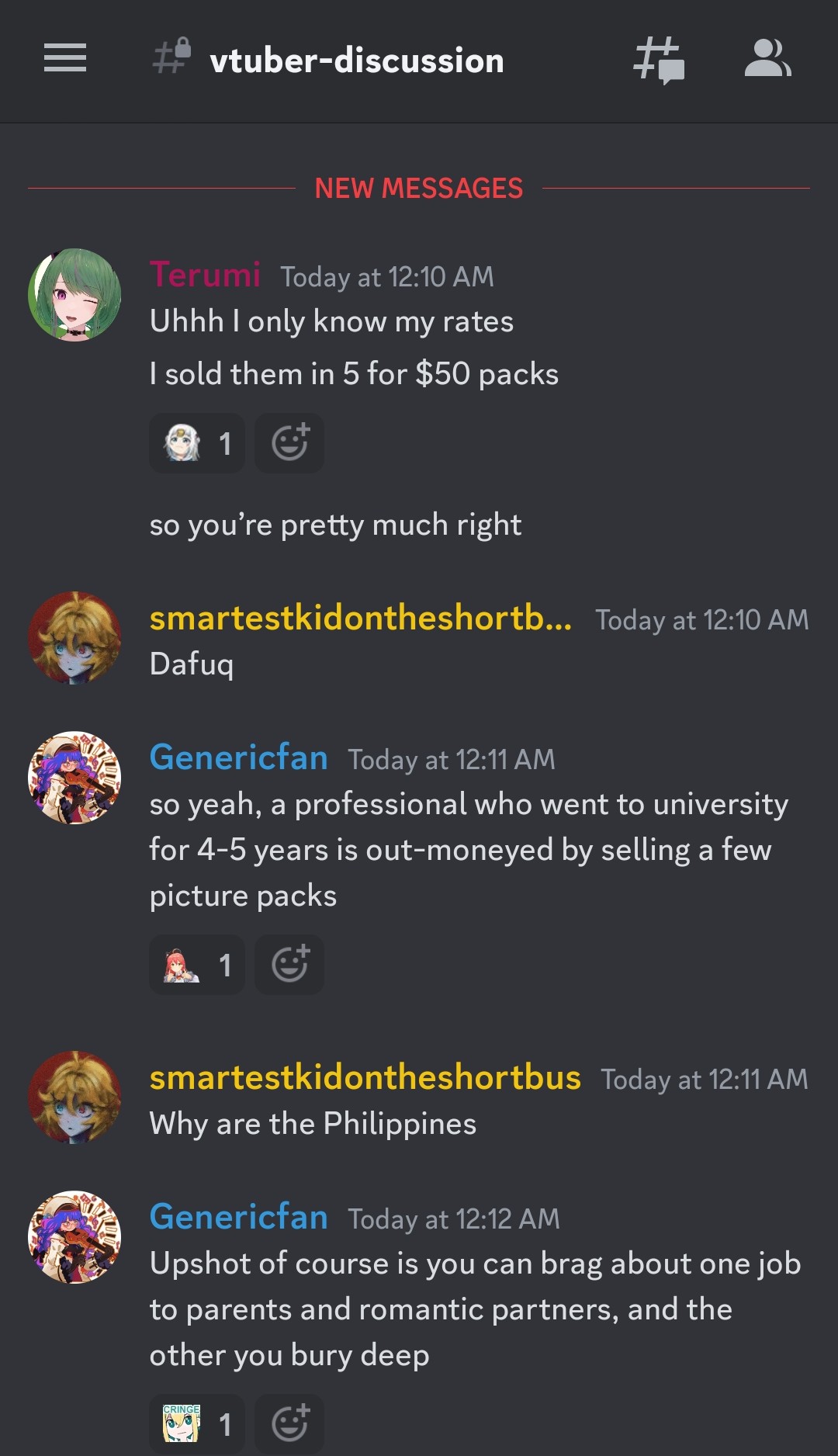838x1456 pixels.
Task: Tap the NEW MESSAGES divider
Action: (x=419, y=188)
